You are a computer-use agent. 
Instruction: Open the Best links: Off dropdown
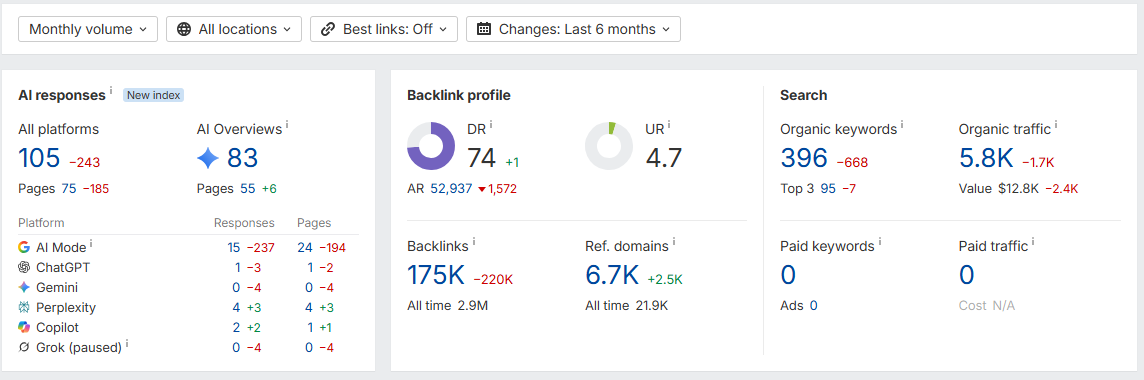pyautogui.click(x=384, y=29)
